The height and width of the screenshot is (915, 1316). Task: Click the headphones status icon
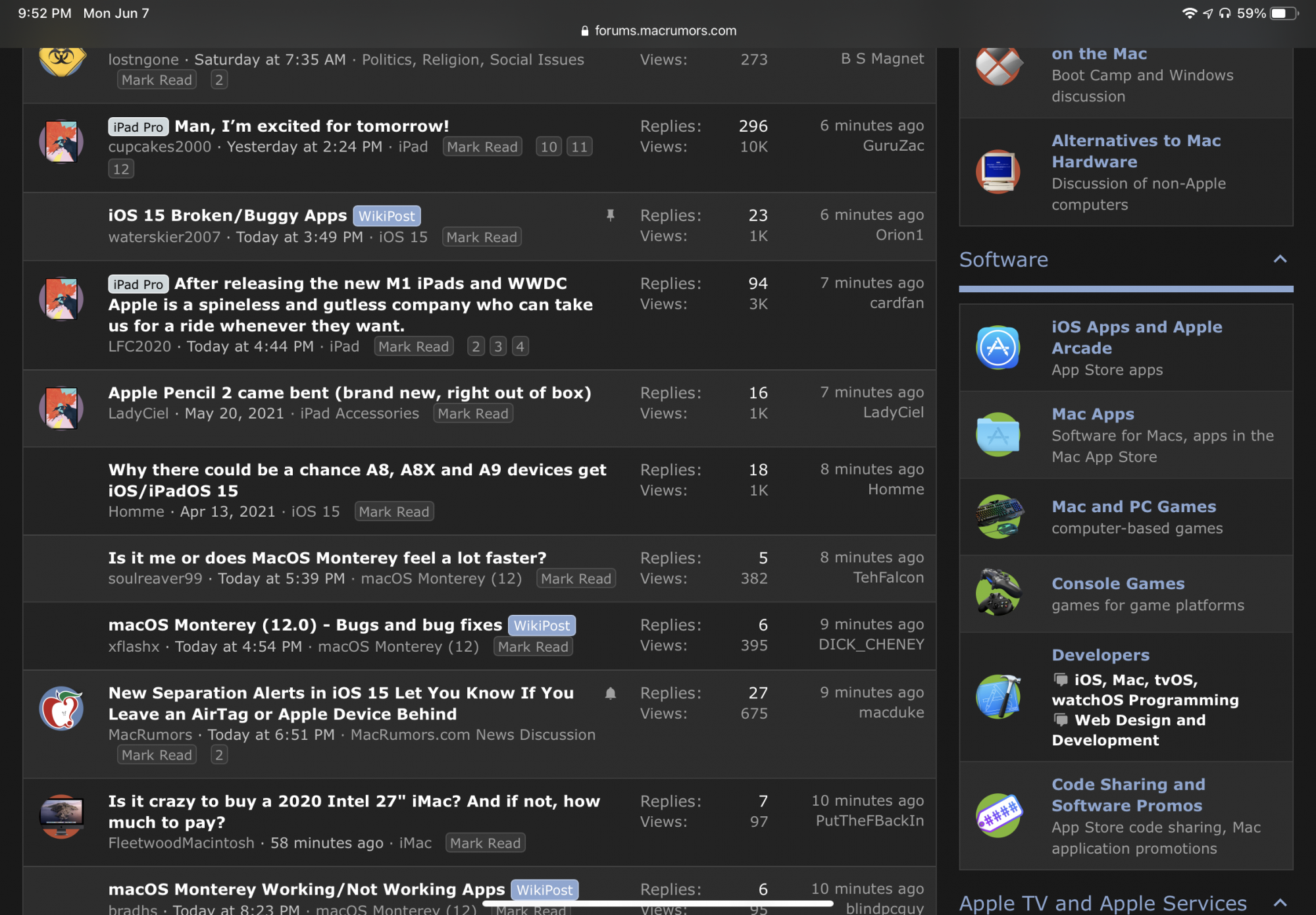1225,13
